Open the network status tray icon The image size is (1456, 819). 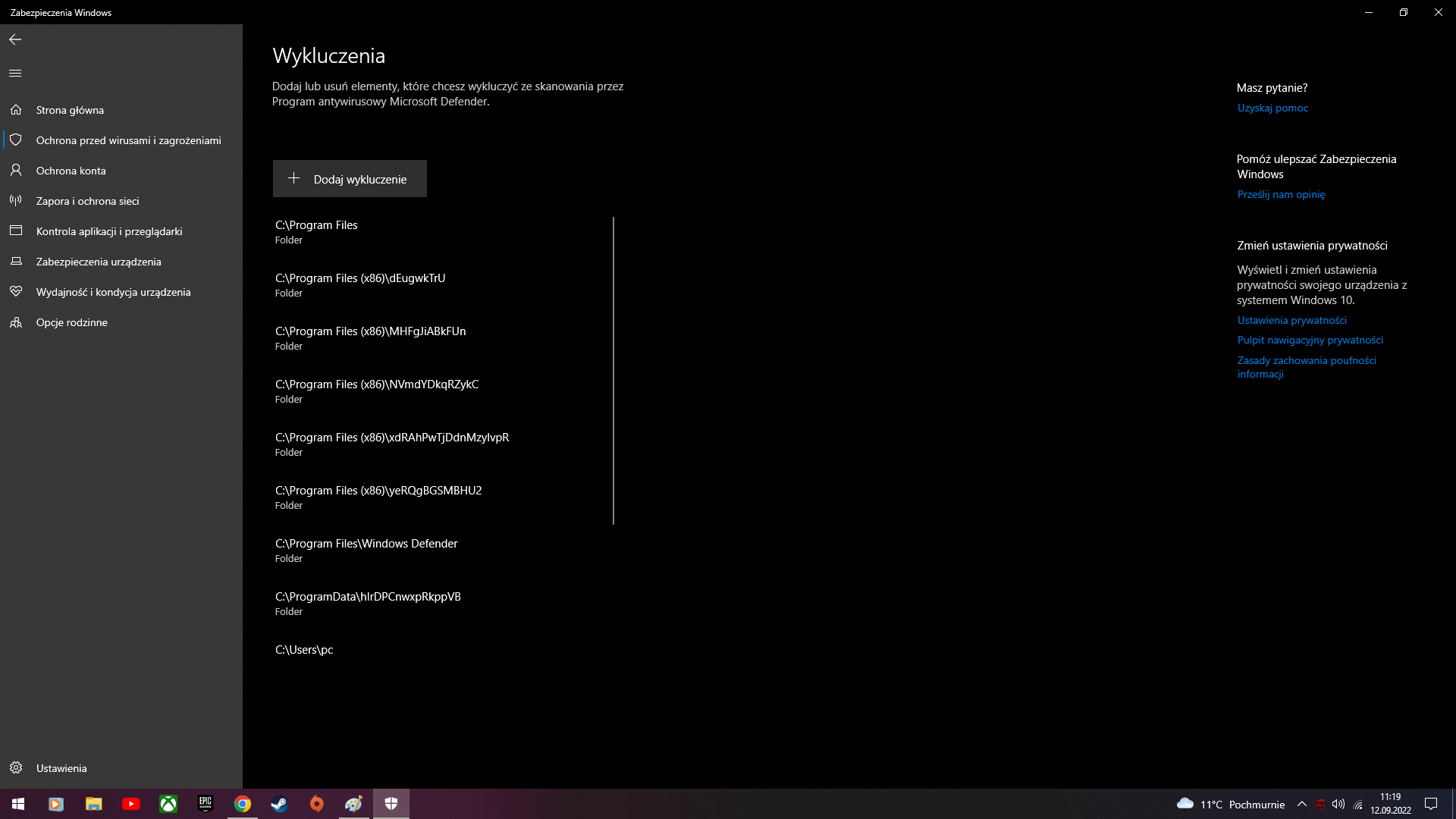point(1358,804)
